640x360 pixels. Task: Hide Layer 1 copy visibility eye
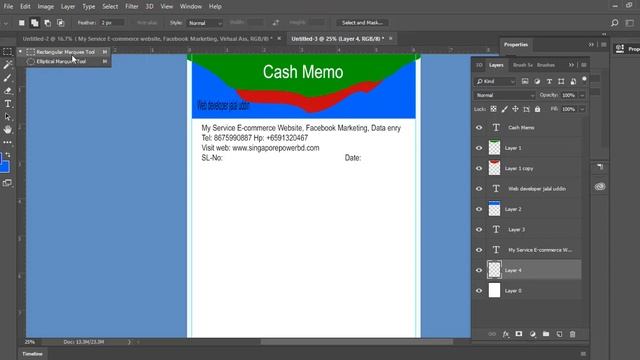pyautogui.click(x=479, y=168)
